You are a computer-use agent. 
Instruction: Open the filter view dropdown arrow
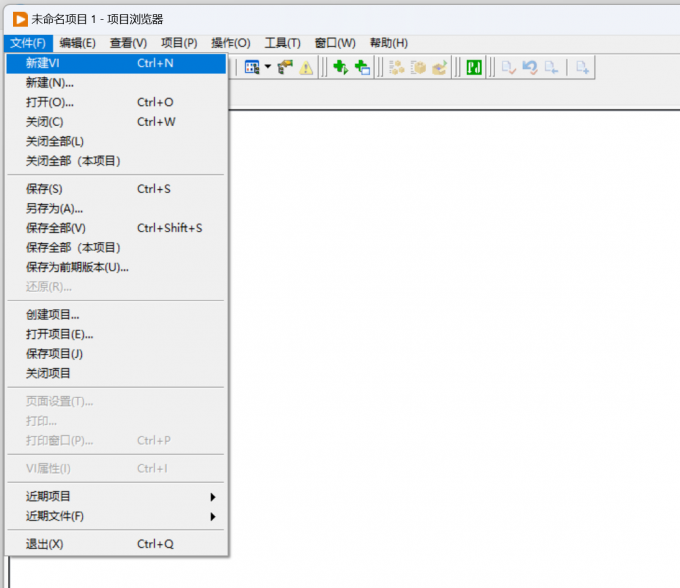pos(268,67)
